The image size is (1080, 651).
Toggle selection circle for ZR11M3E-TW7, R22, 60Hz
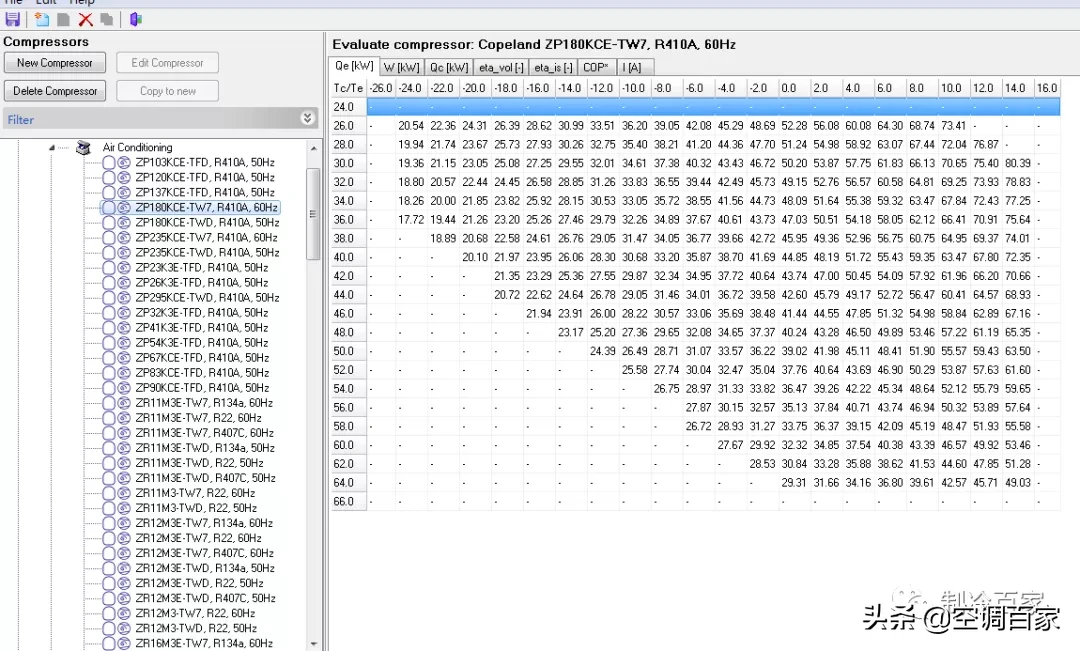click(108, 418)
